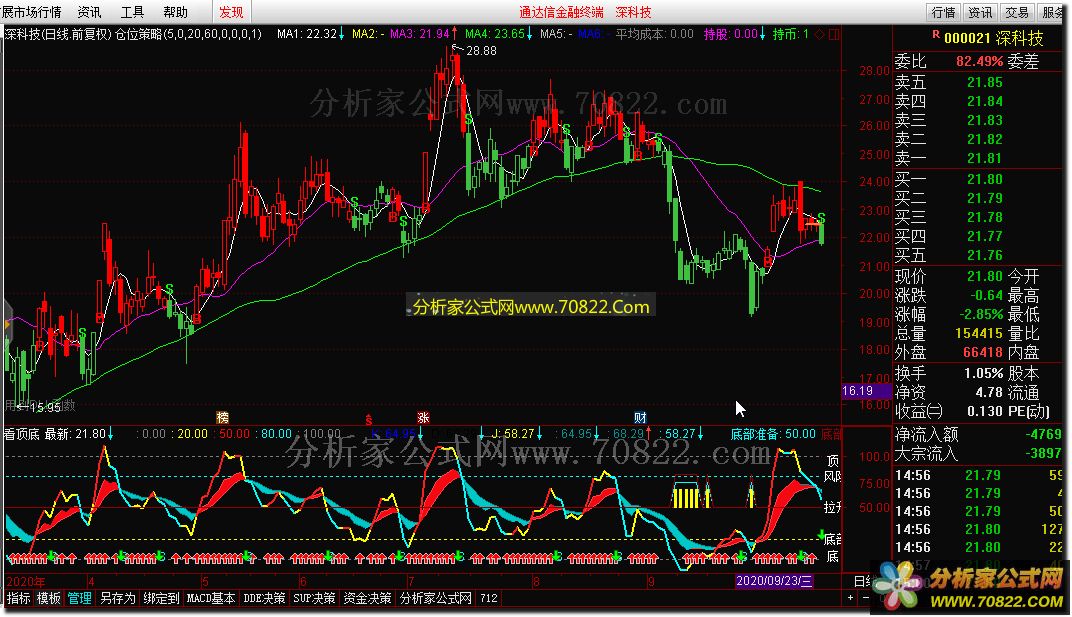
Task: Click the 换手 1.05% value
Action: (983, 373)
